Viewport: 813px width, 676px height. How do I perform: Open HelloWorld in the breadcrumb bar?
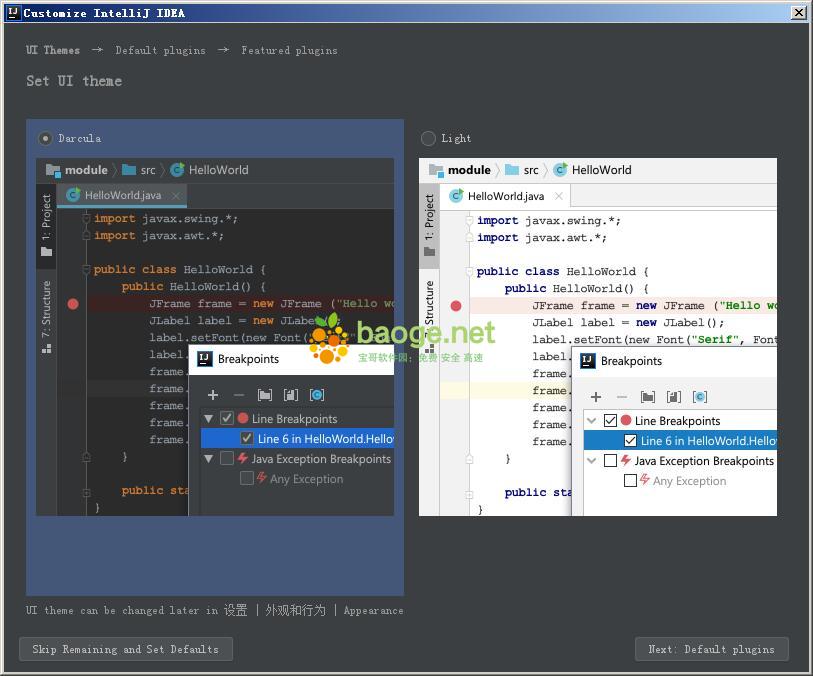(x=217, y=170)
